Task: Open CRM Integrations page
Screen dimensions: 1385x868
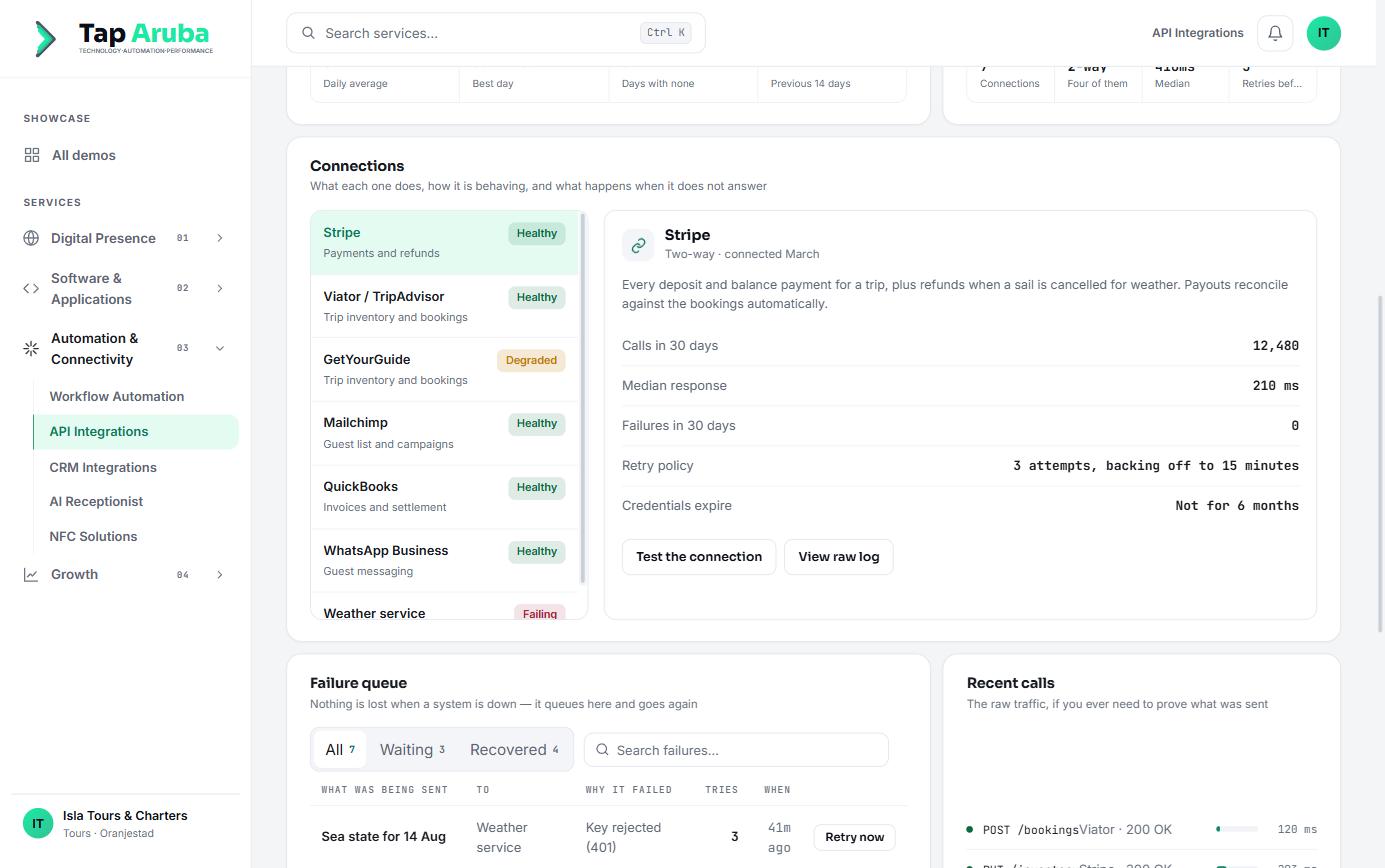Action: tap(103, 467)
